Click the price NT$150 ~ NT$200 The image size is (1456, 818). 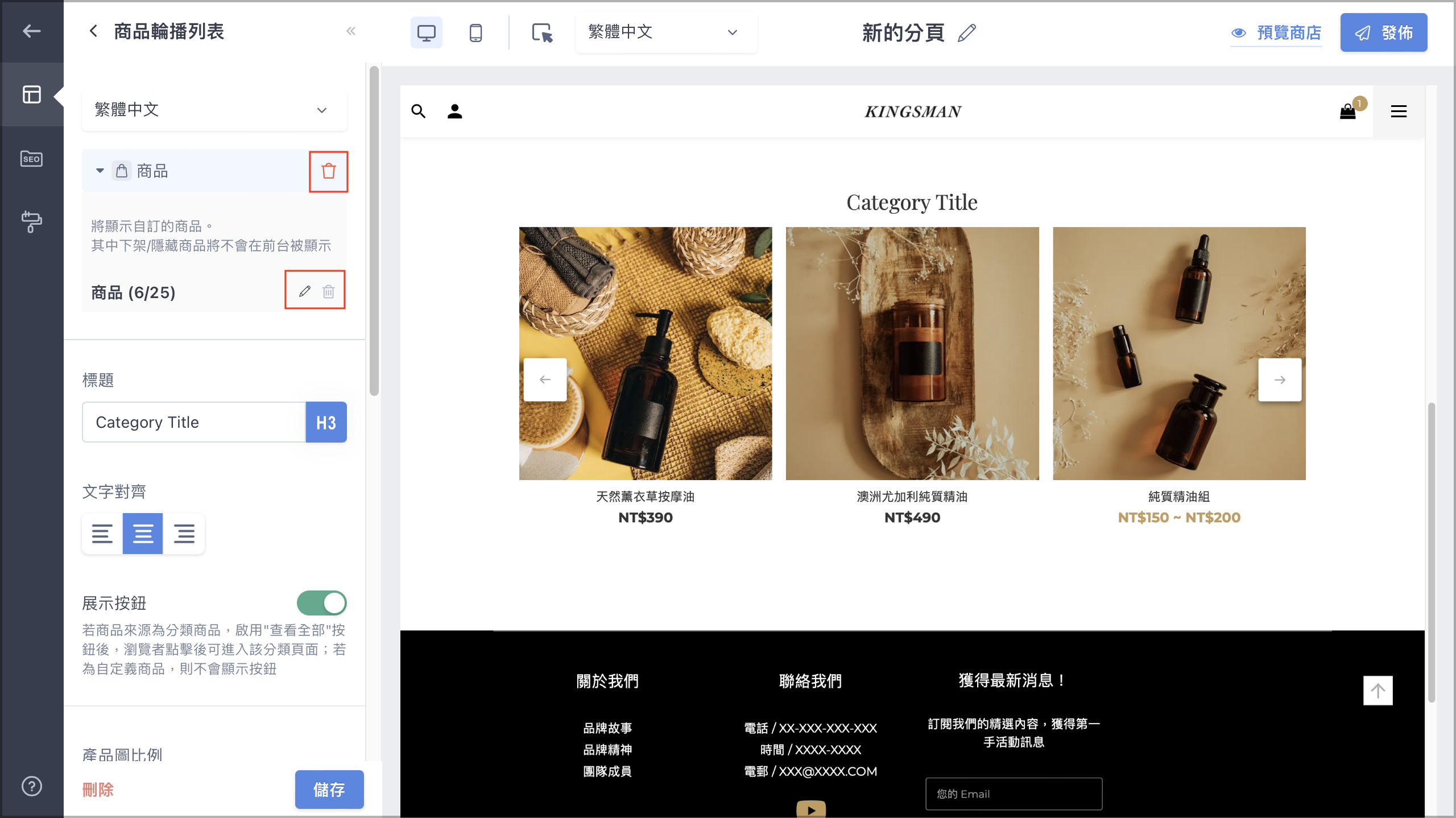[x=1179, y=518]
